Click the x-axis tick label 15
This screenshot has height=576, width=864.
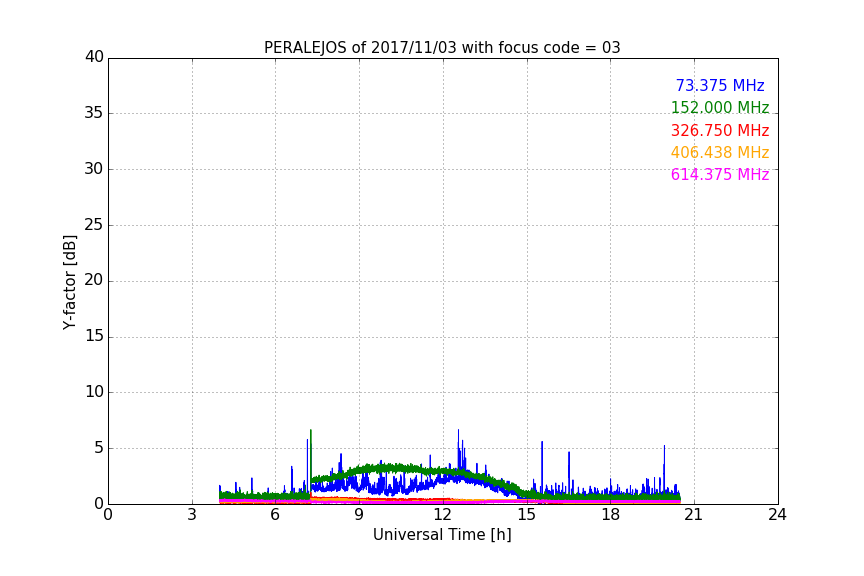click(527, 515)
